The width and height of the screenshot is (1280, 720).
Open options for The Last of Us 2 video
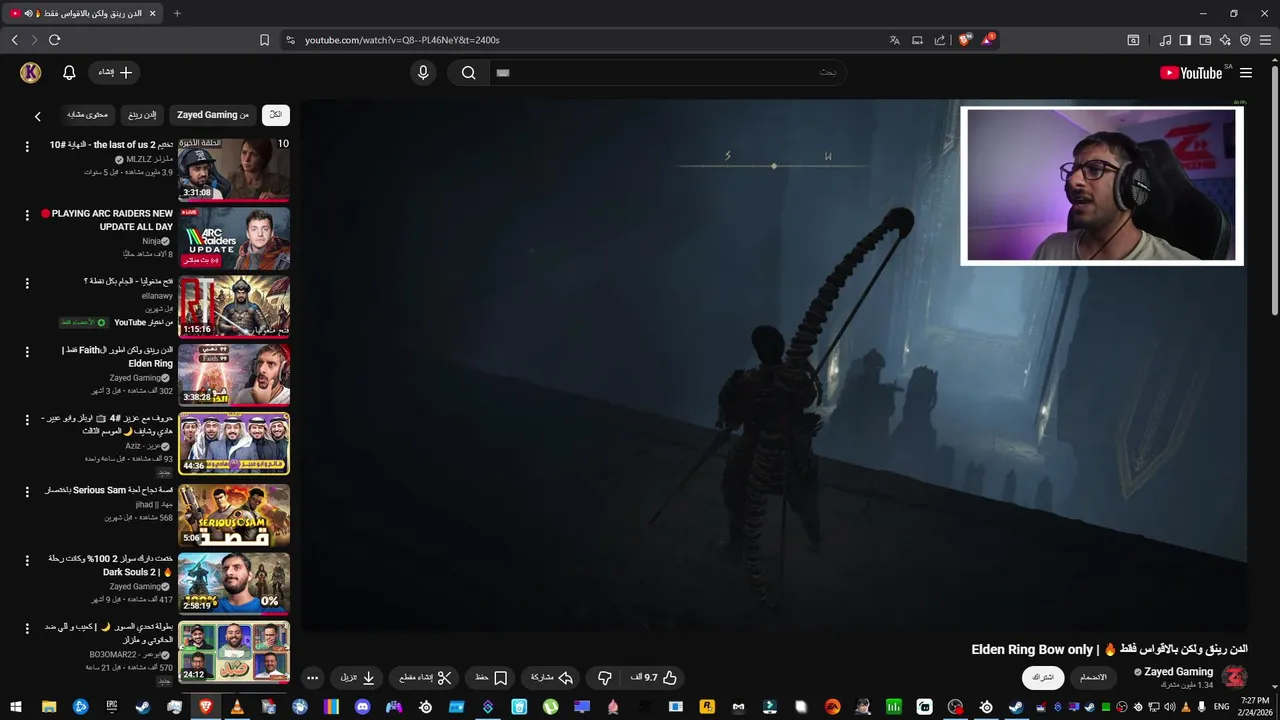click(x=27, y=146)
